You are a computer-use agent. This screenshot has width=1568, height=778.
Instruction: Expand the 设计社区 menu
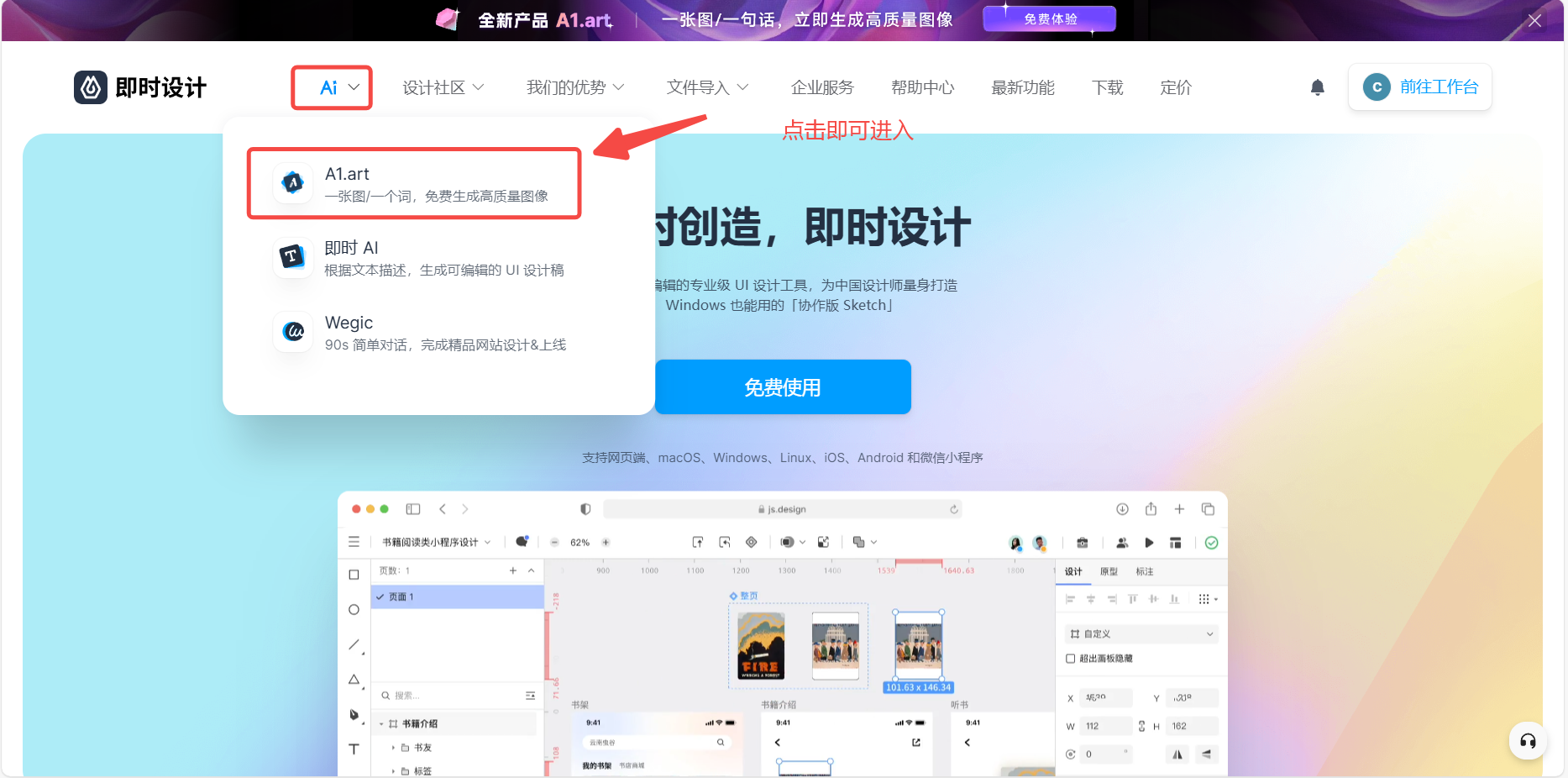(443, 87)
